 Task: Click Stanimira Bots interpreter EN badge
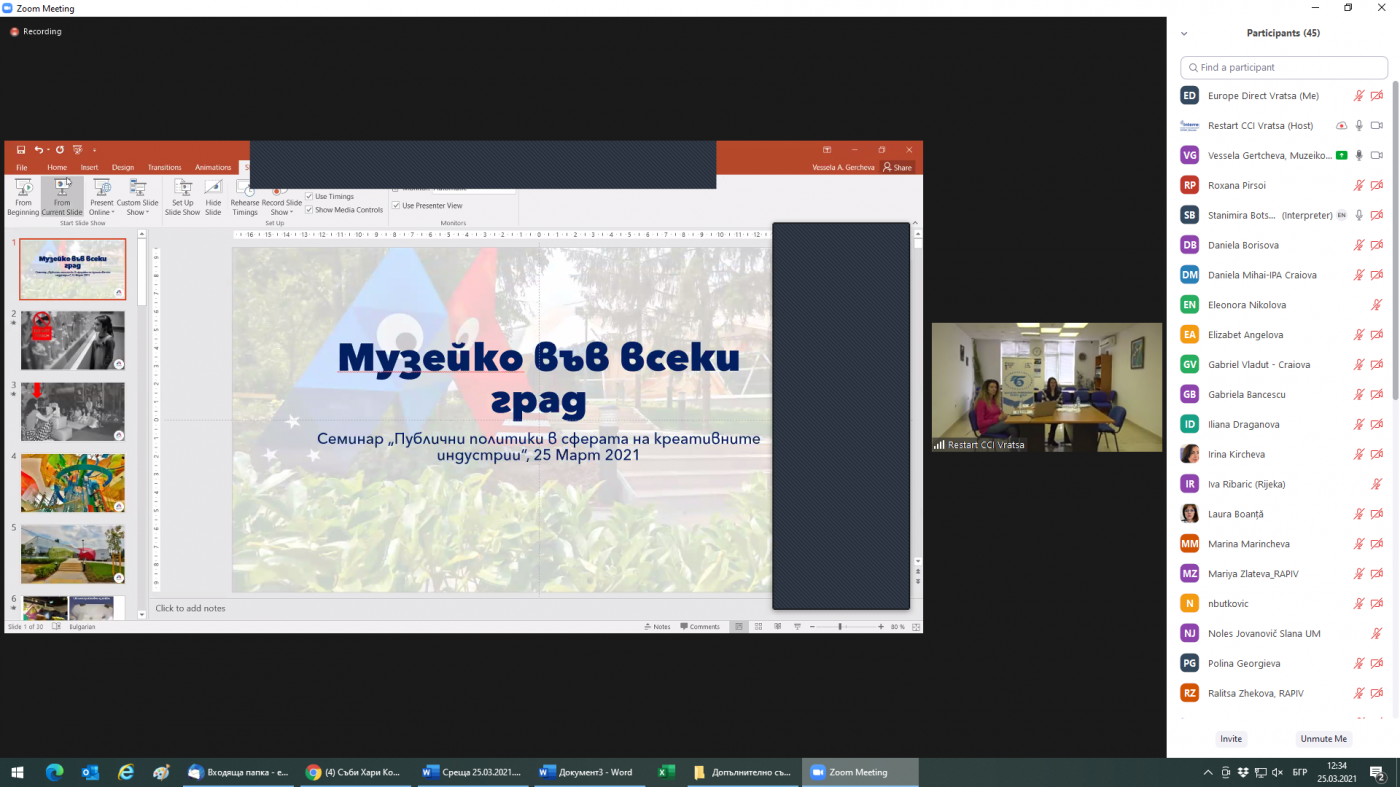tap(1342, 215)
